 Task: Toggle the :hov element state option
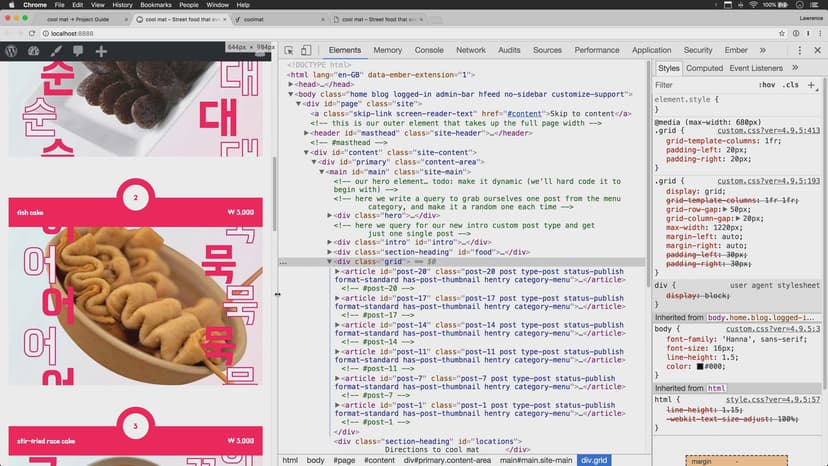tap(767, 85)
